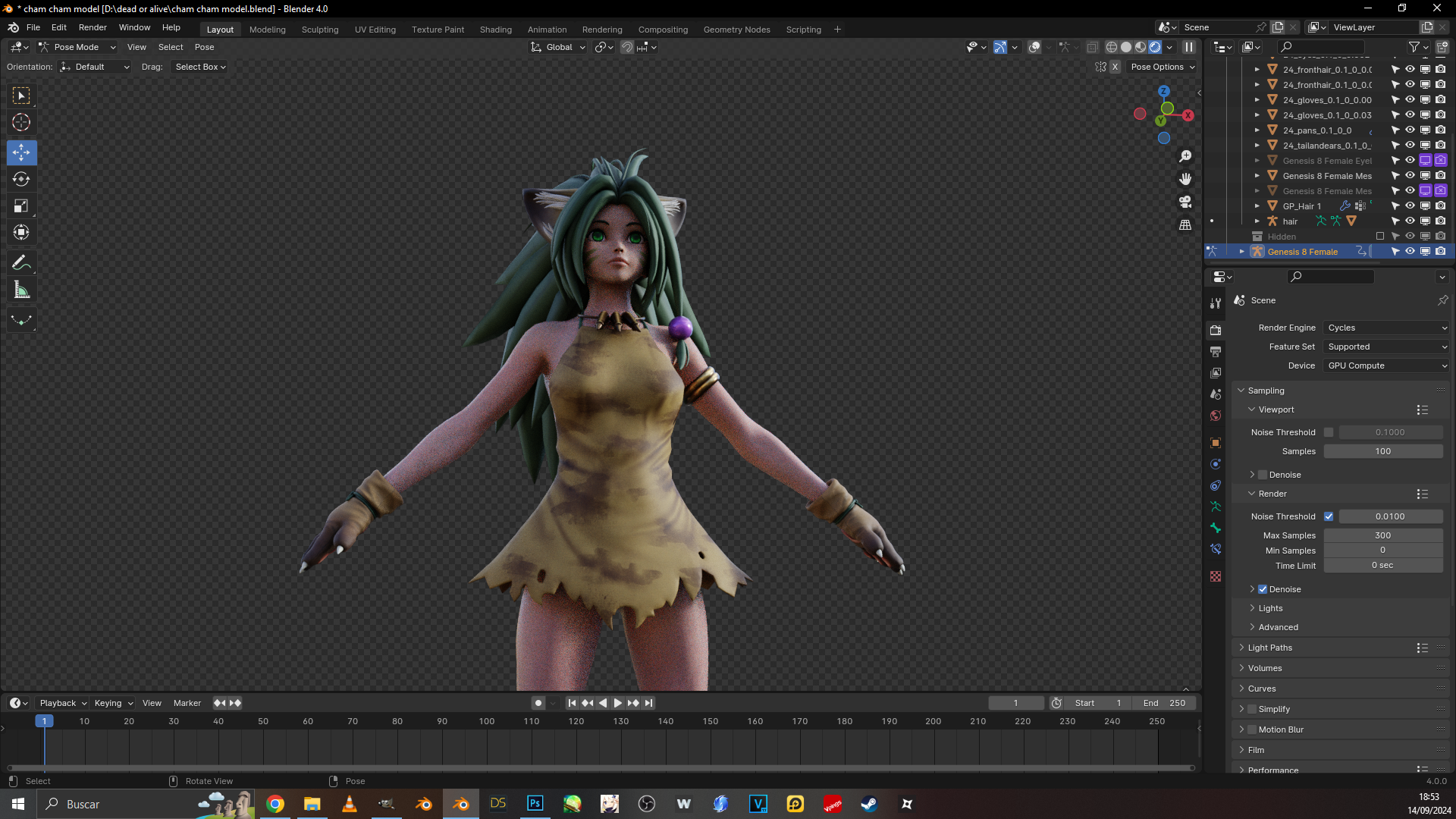Open the Pose menu in viewport header
The height and width of the screenshot is (819, 1456).
[205, 47]
